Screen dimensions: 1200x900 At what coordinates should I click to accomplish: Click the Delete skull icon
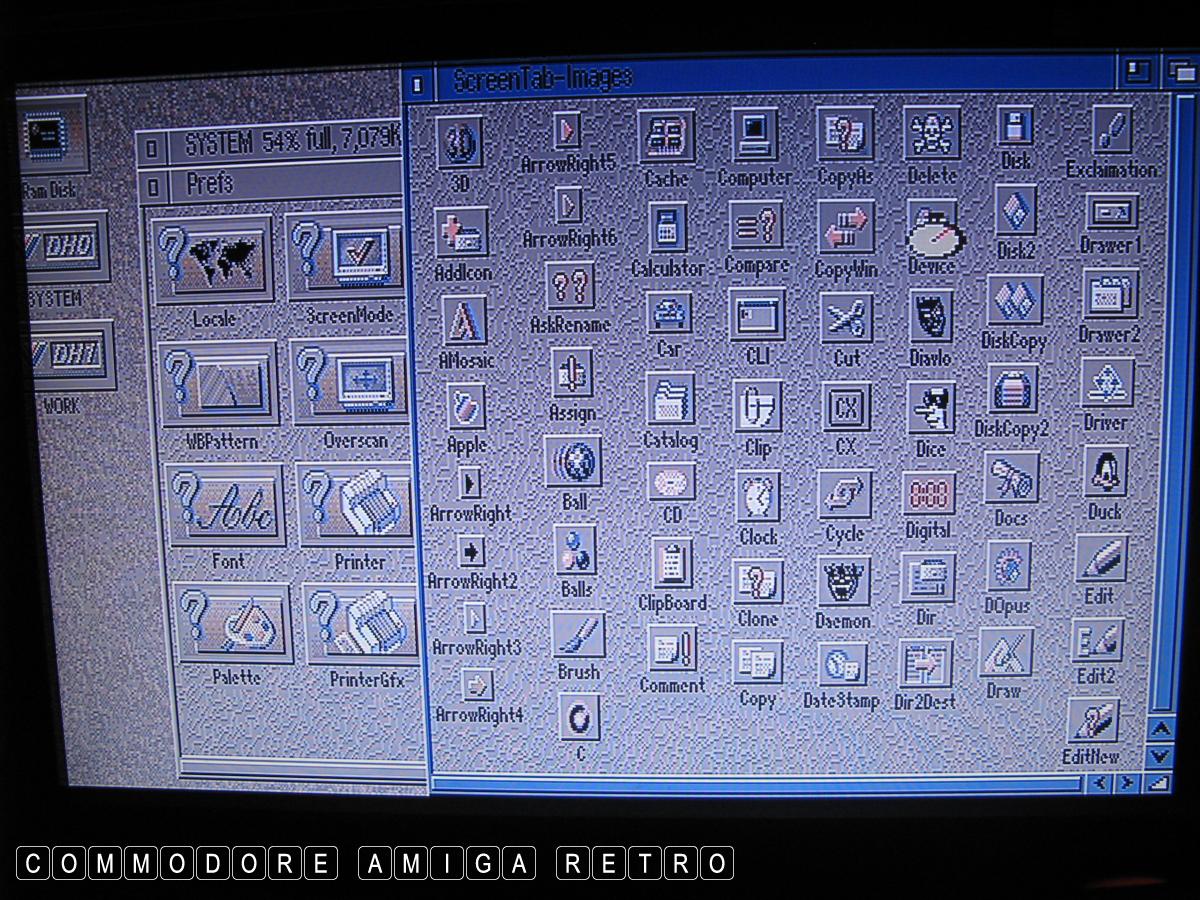[932, 134]
